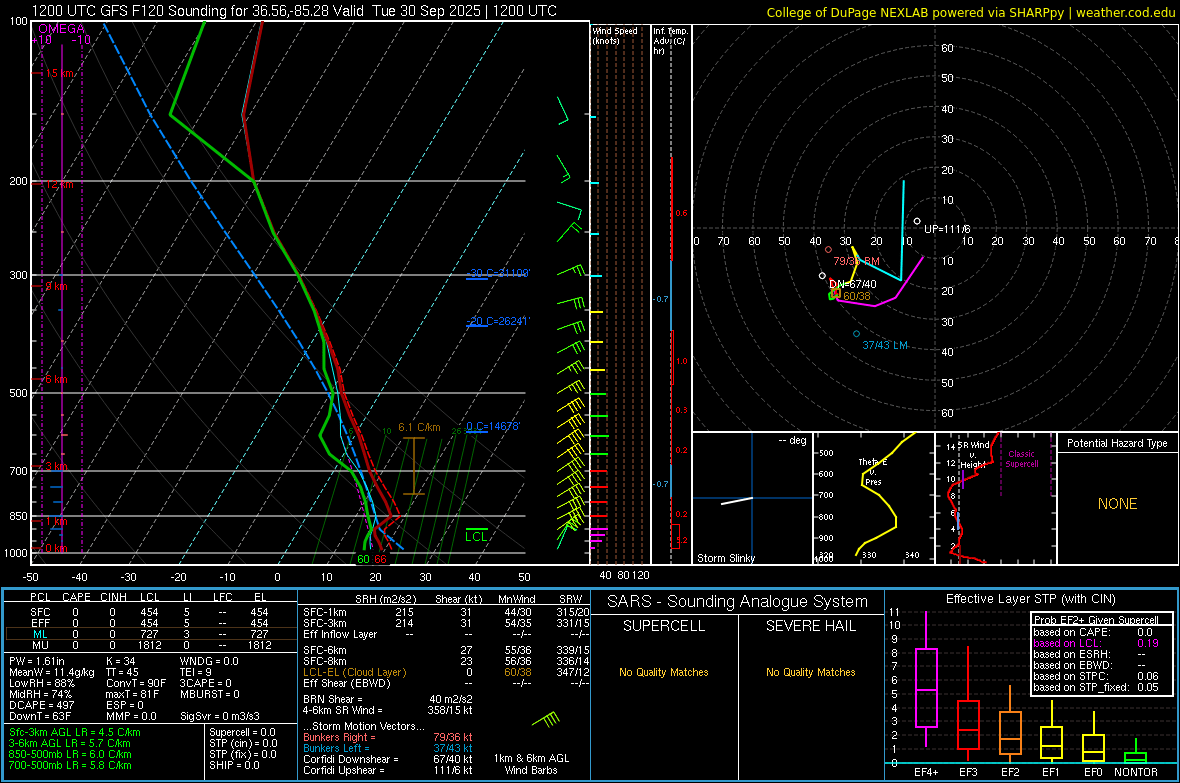The width and height of the screenshot is (1180, 783).
Task: Click the BRN Shear = 40 m2/s2 value
Action: pos(388,699)
